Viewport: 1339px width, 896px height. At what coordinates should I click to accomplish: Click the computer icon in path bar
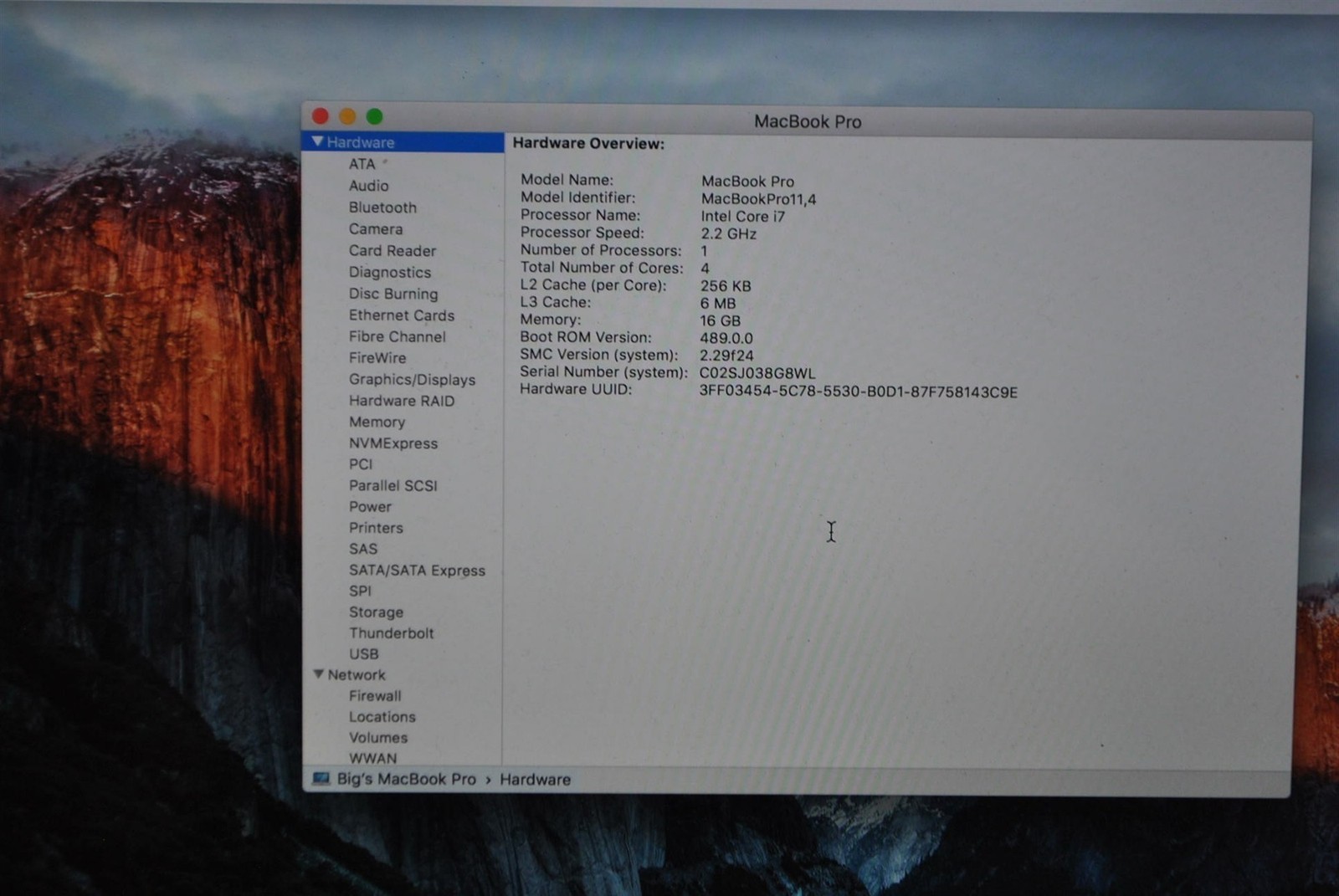coord(321,779)
